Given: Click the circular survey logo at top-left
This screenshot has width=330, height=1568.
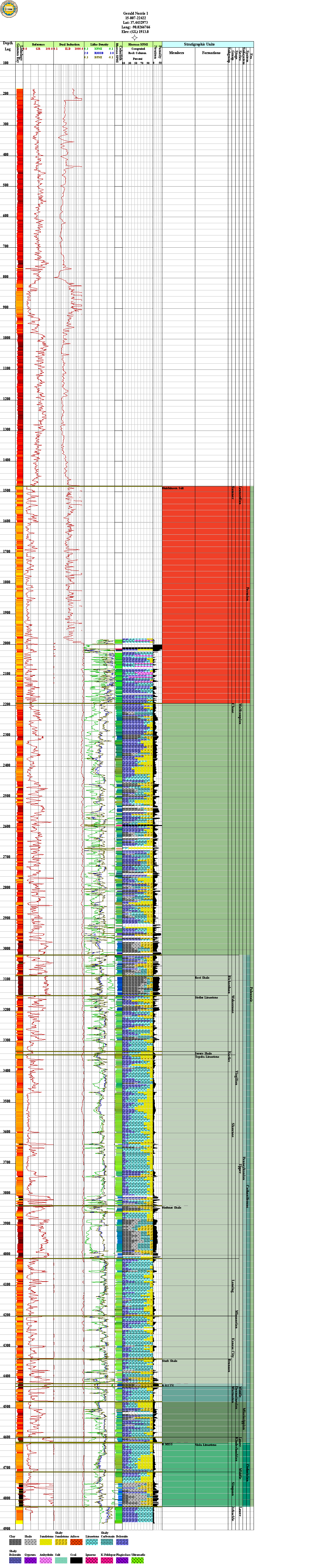Looking at the screenshot, I should coord(9,9).
